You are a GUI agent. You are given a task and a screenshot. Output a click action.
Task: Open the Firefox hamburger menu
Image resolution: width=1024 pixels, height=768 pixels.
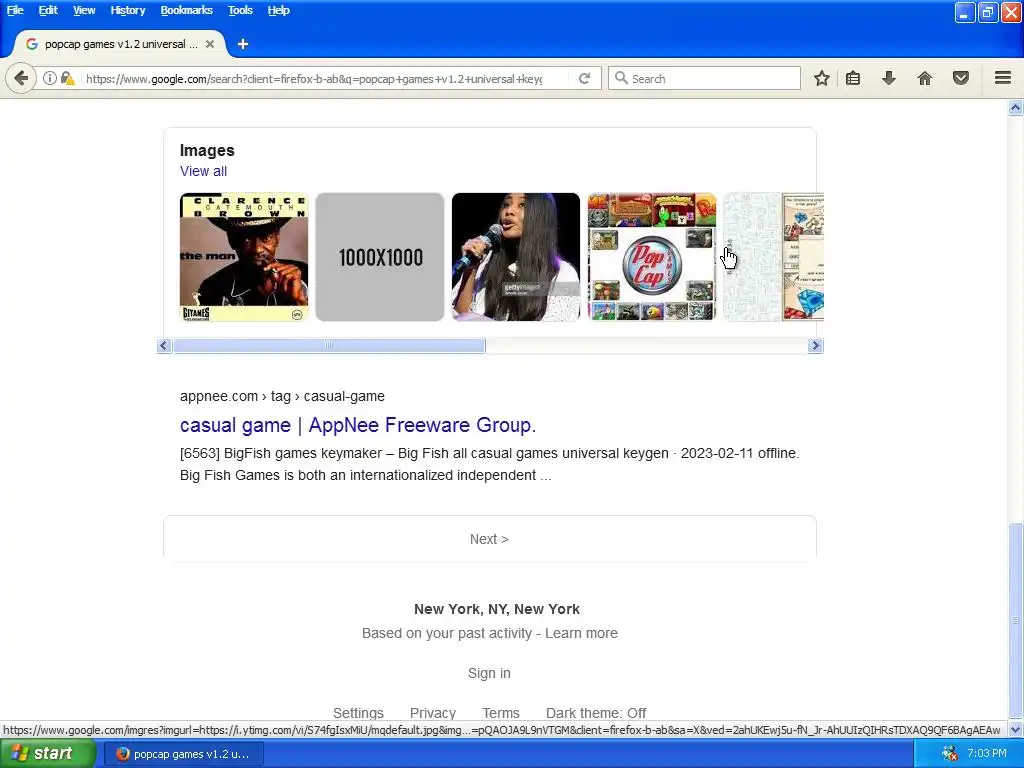[x=1003, y=78]
